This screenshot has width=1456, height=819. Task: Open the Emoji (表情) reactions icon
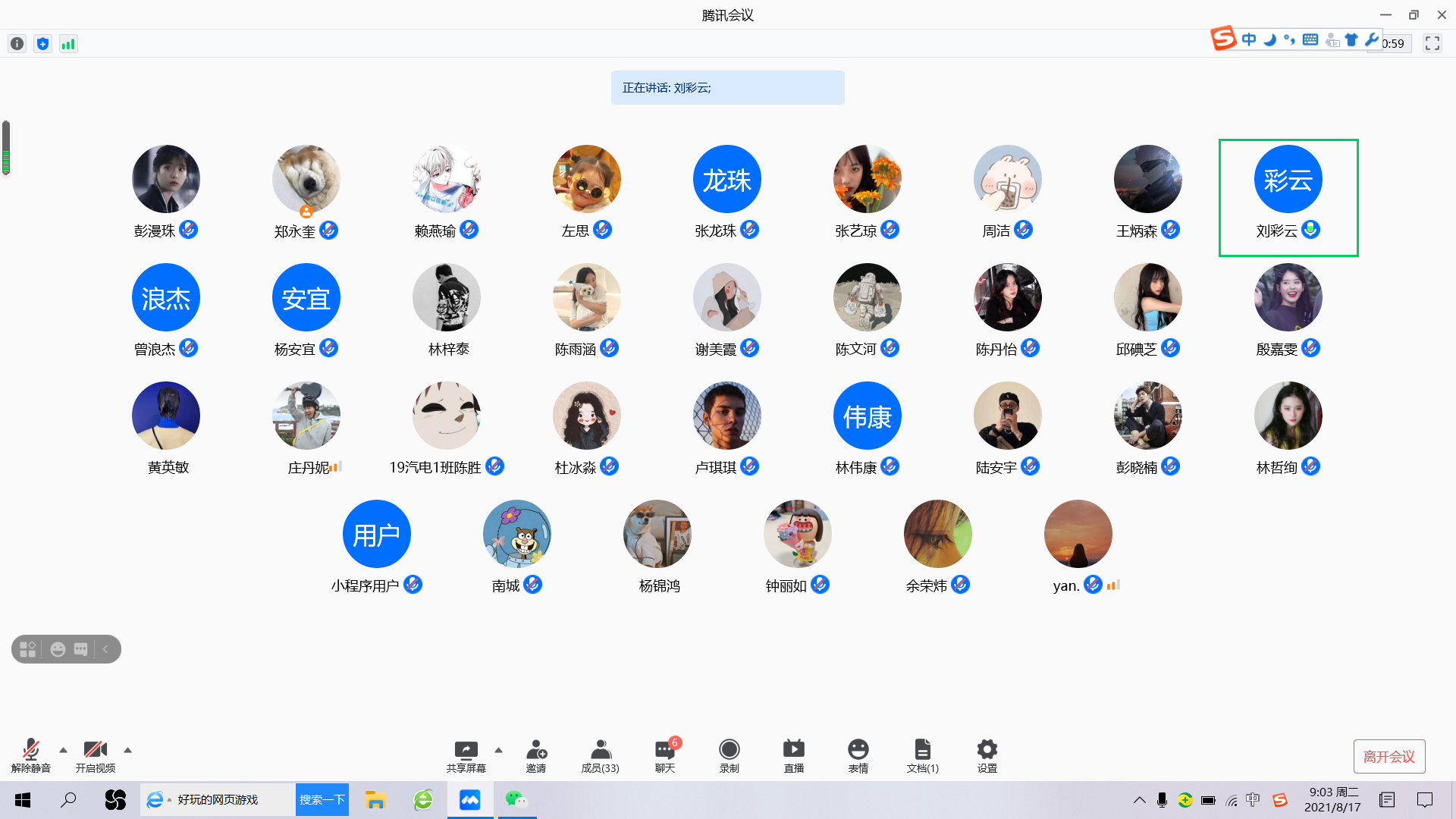(858, 755)
